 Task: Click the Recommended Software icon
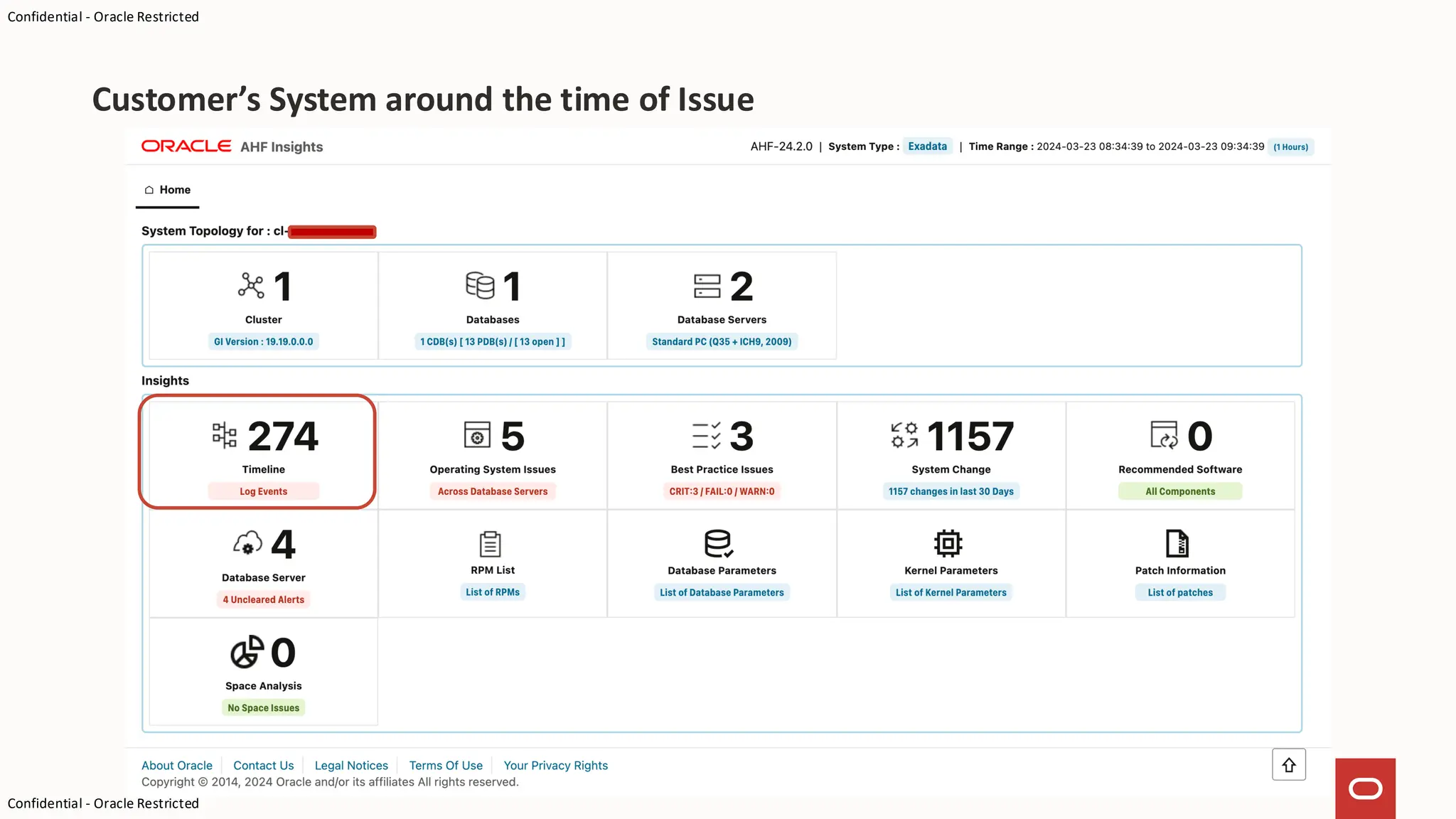pos(1165,435)
